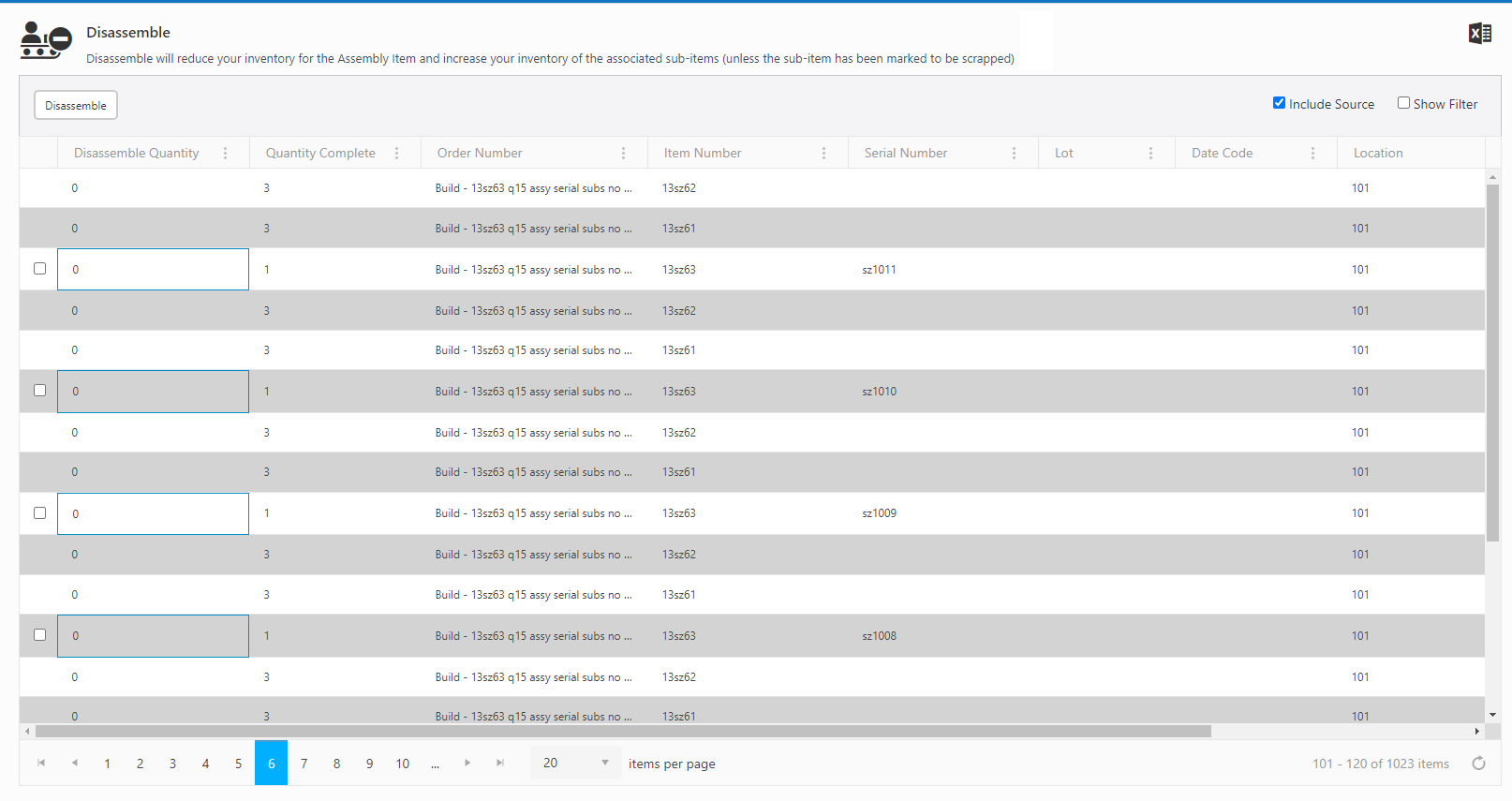Click the refresh icon in the pager

coord(1478,764)
